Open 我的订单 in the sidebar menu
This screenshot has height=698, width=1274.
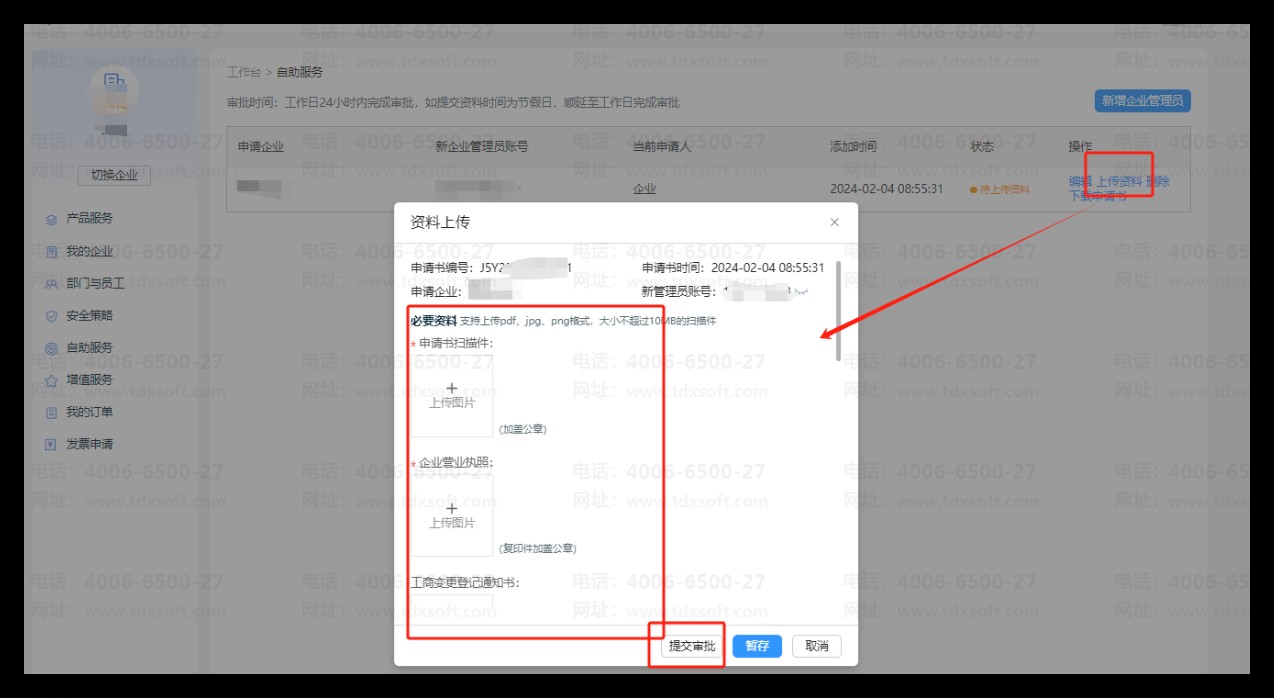coord(89,412)
